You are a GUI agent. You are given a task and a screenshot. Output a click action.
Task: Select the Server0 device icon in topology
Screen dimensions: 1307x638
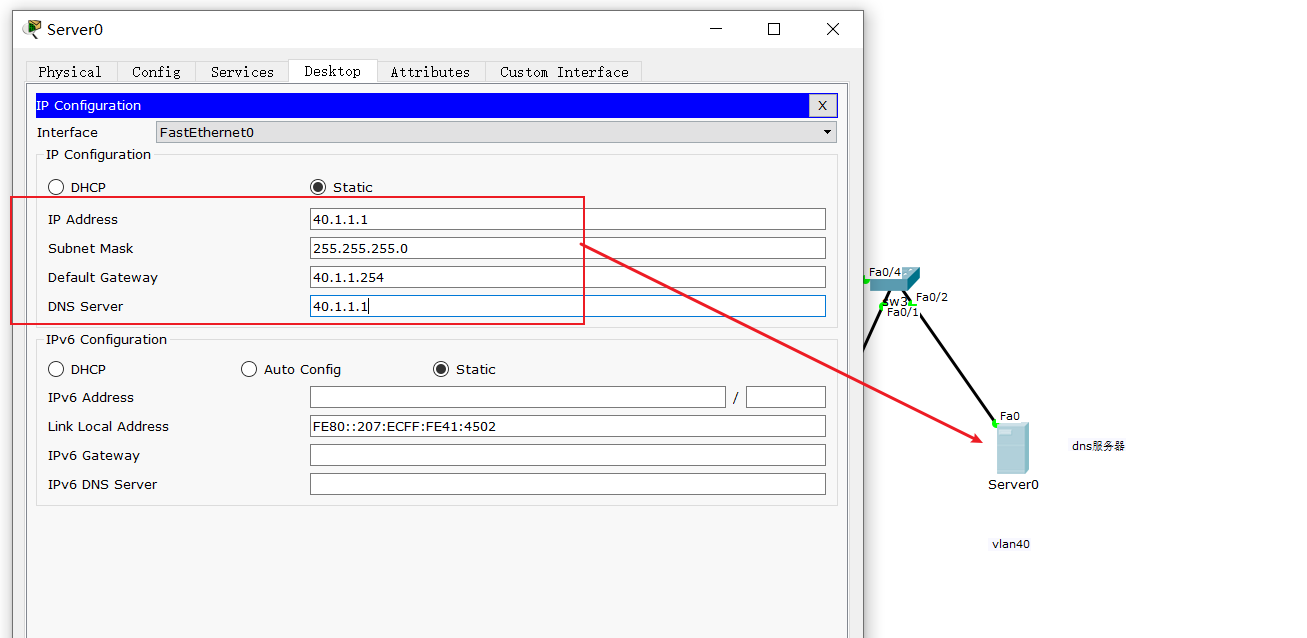coord(1012,448)
